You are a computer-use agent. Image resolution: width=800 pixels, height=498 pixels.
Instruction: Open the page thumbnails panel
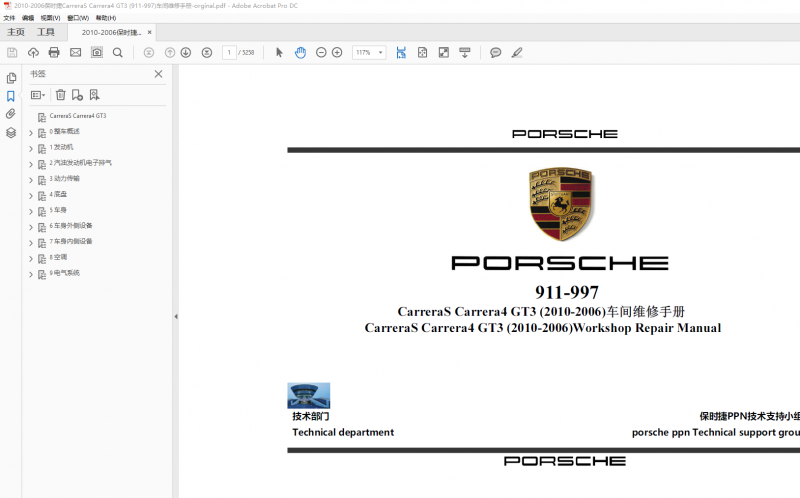click(x=11, y=78)
